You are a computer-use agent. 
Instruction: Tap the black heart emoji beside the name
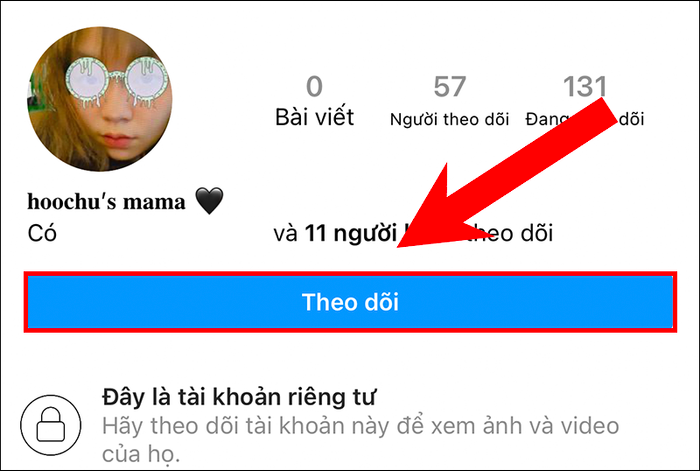(x=209, y=200)
